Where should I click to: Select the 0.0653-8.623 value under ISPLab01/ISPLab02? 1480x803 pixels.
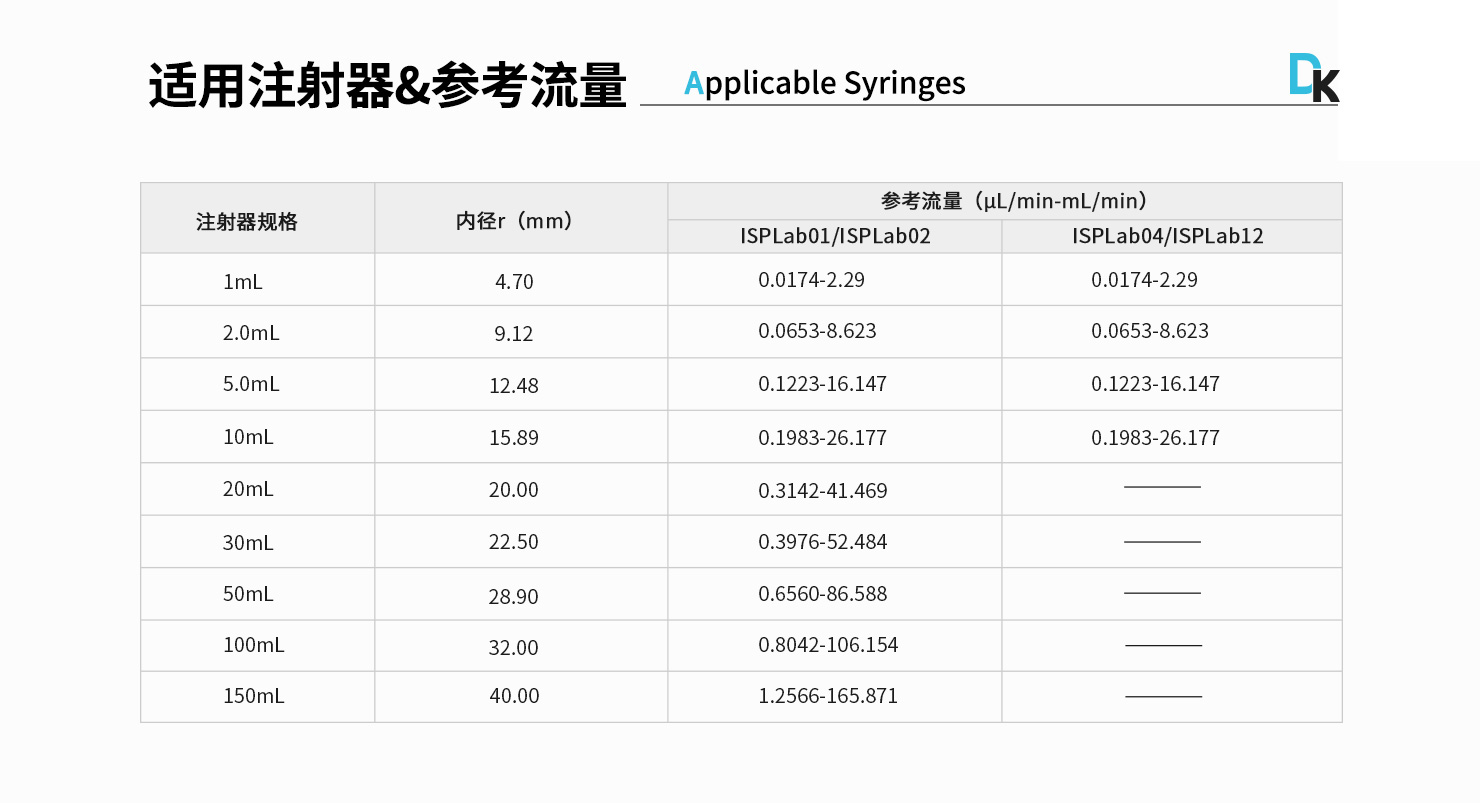tap(817, 331)
